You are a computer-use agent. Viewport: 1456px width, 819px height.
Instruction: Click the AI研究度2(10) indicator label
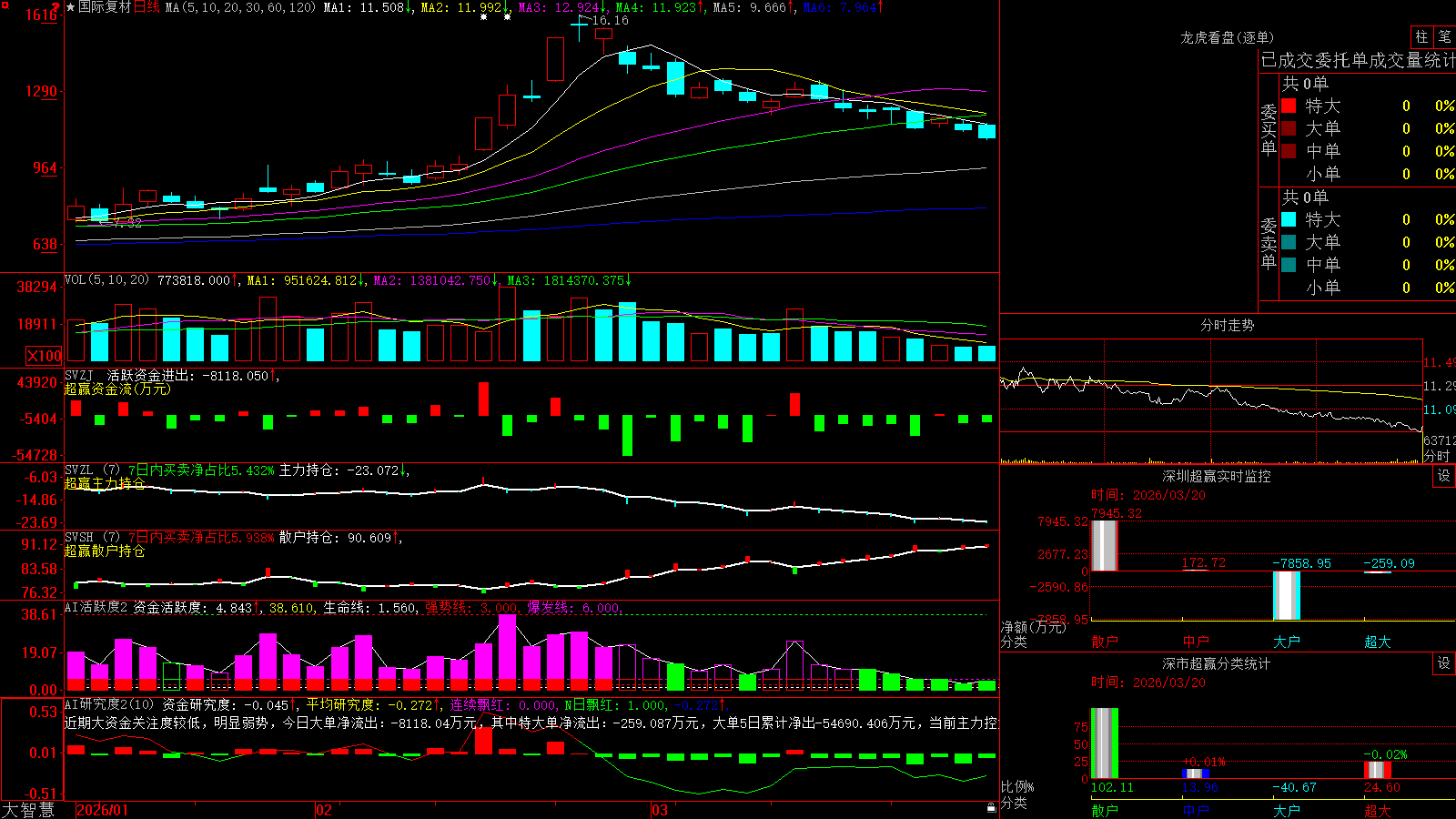(109, 704)
